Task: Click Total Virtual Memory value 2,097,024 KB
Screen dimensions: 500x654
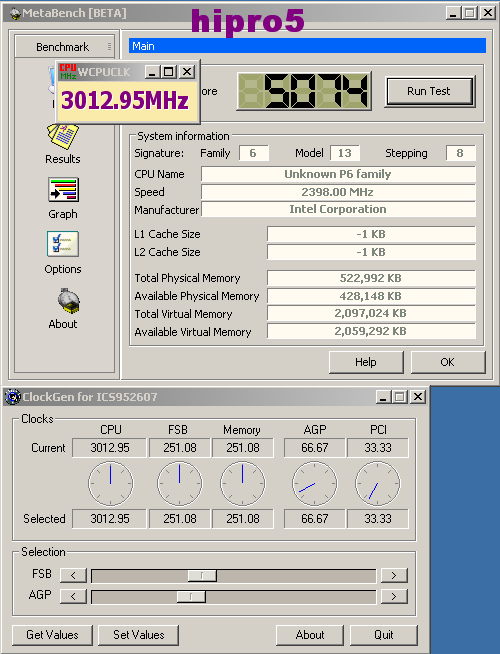Action: coord(371,313)
